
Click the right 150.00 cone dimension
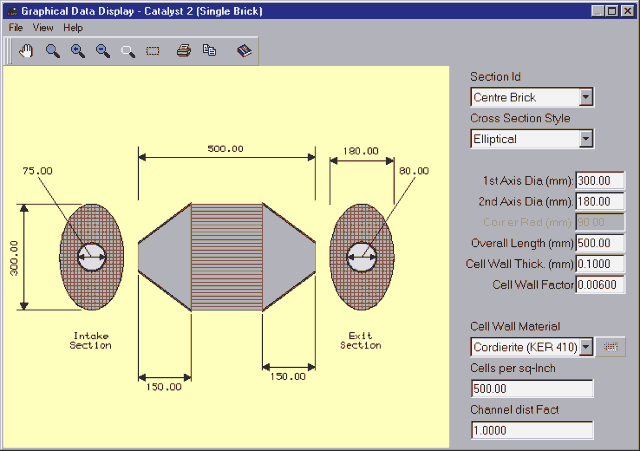tap(288, 377)
